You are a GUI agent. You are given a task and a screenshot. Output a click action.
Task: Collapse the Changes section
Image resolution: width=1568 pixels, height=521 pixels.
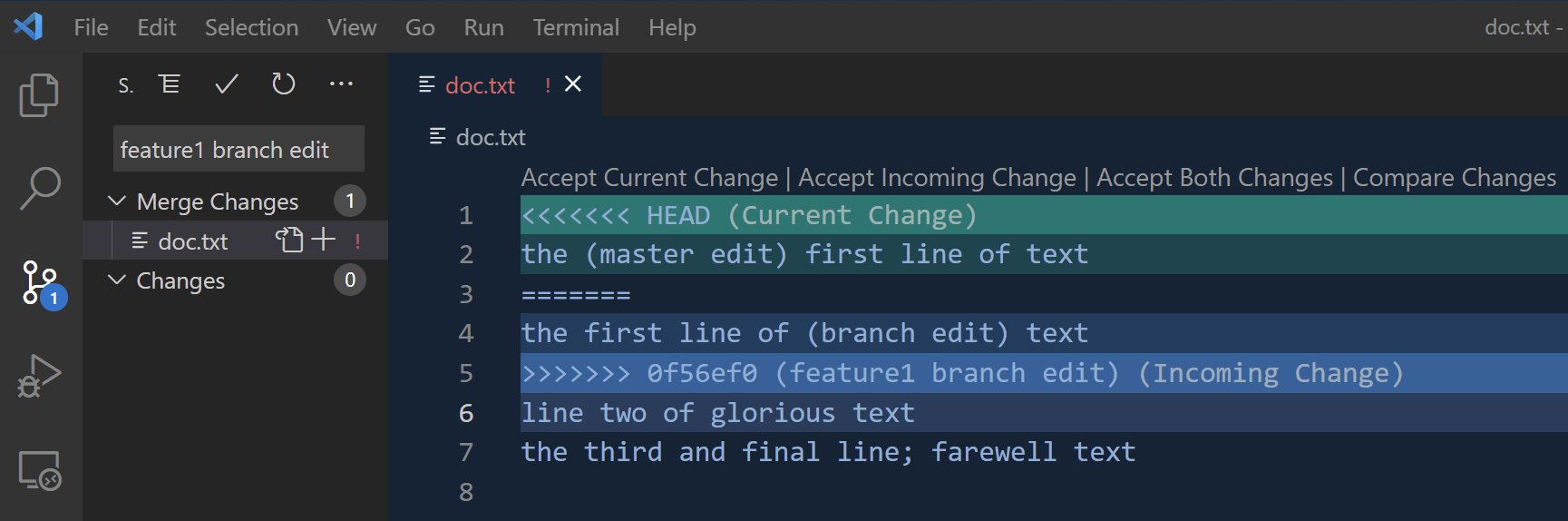116,280
